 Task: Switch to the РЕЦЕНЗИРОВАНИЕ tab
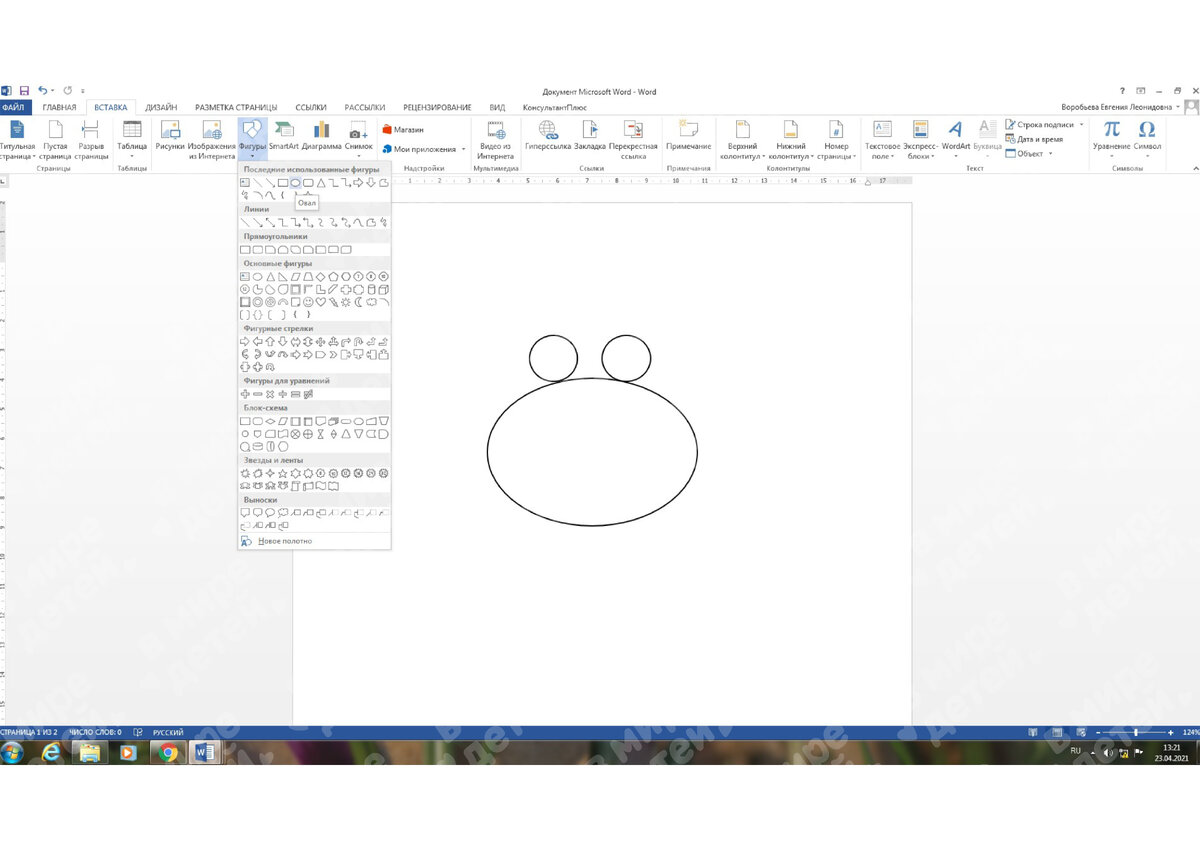[x=438, y=107]
